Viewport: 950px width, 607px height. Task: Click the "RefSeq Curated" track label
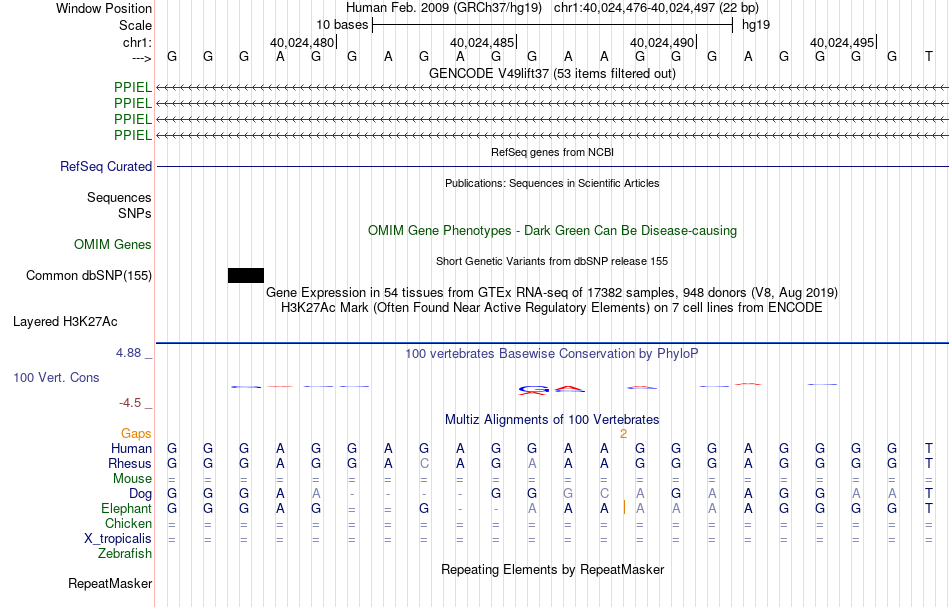tap(106, 167)
